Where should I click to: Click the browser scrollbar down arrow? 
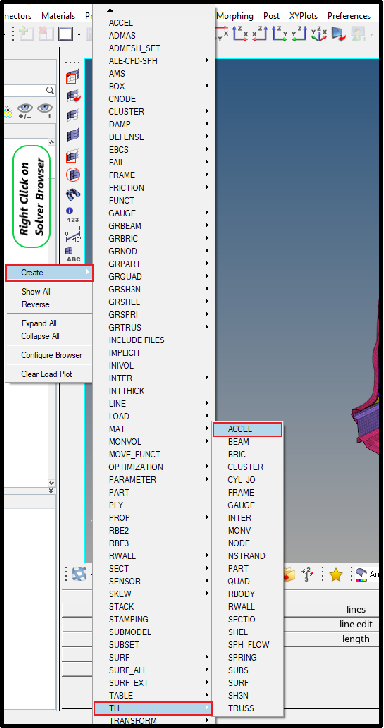click(51, 483)
